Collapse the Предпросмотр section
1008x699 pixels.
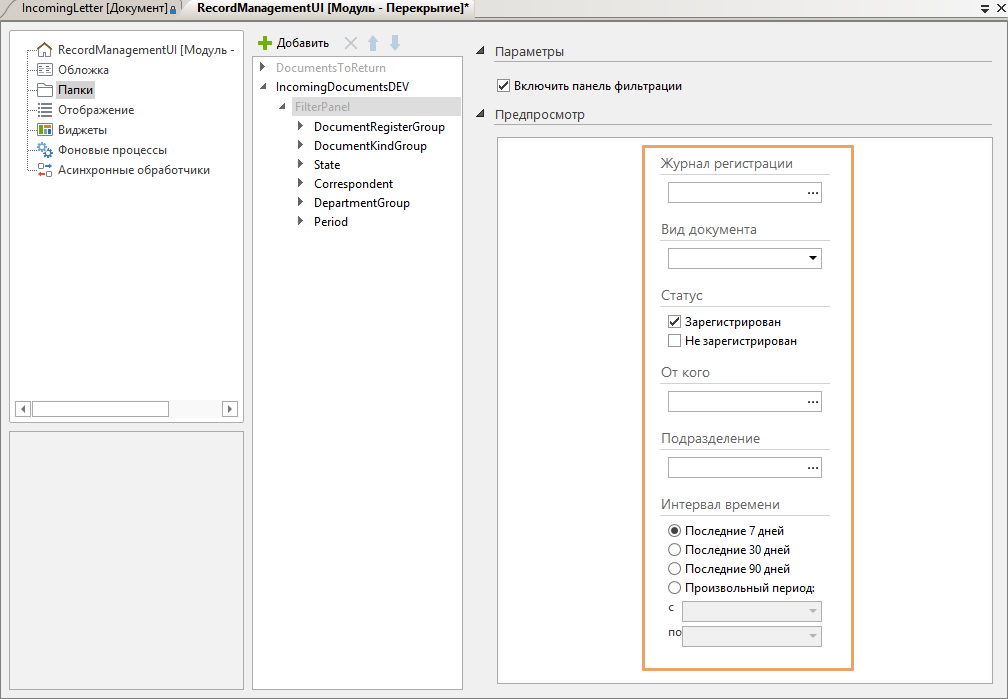click(x=481, y=114)
